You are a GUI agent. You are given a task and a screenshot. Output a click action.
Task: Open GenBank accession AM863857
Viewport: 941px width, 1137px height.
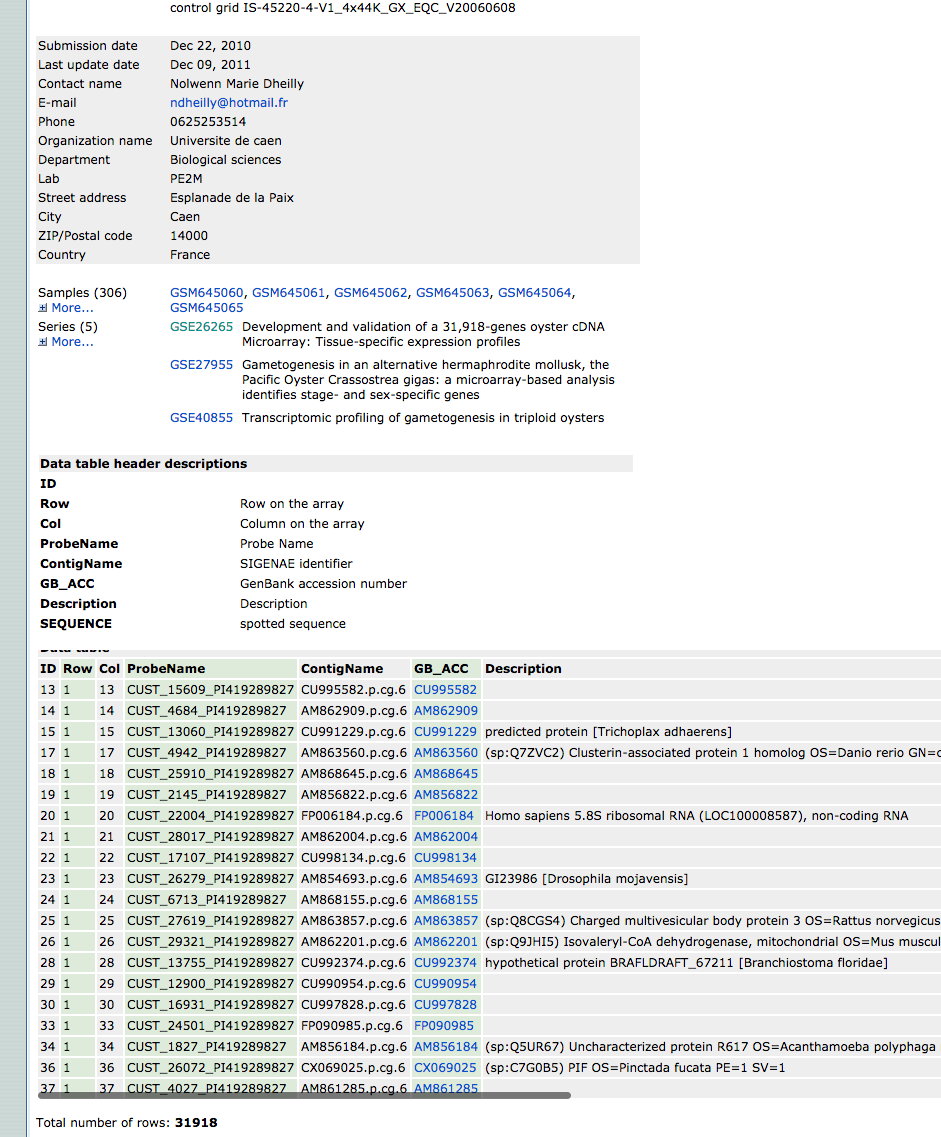point(446,921)
